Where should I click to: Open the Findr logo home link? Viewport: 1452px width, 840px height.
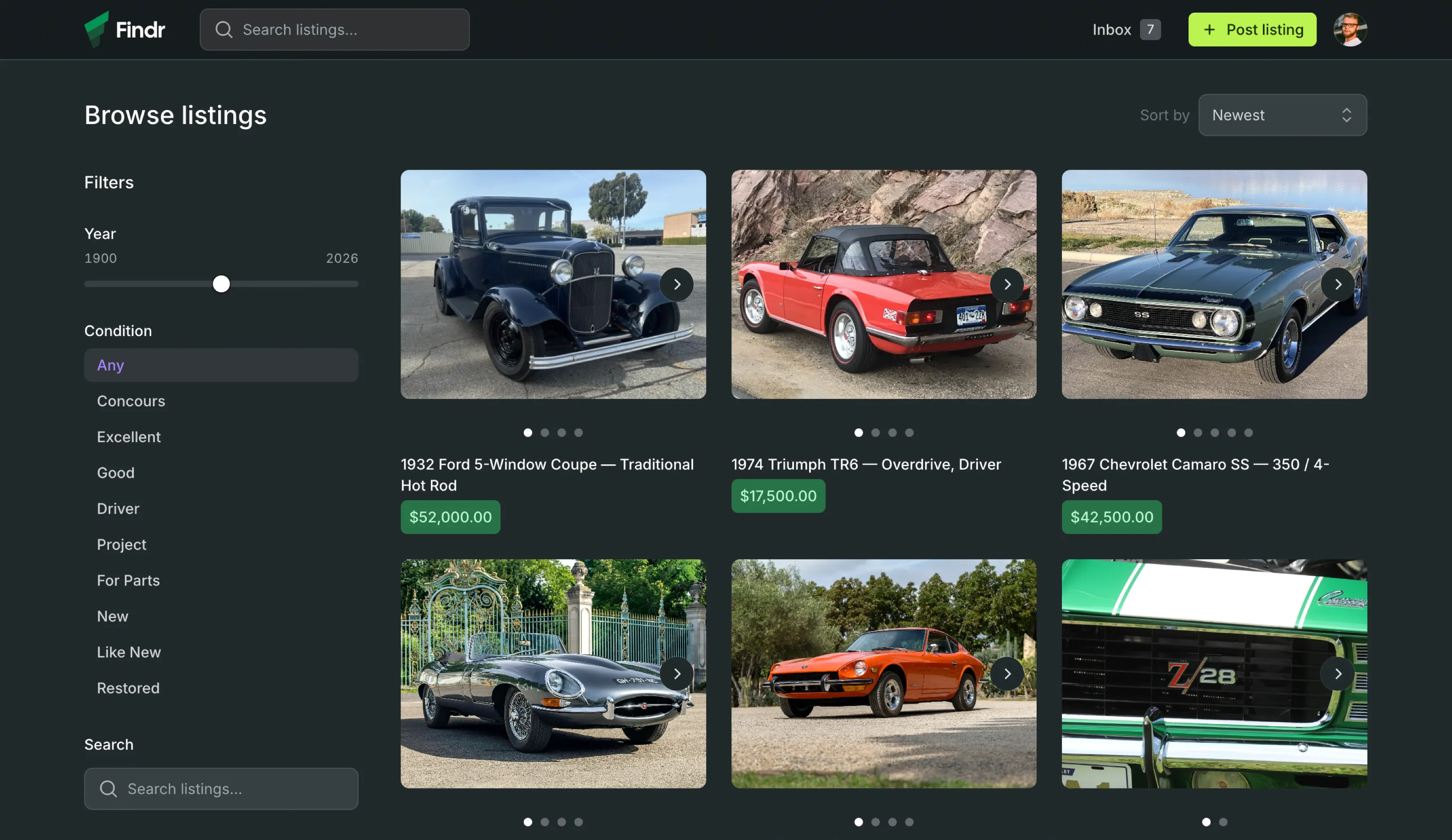coord(125,30)
